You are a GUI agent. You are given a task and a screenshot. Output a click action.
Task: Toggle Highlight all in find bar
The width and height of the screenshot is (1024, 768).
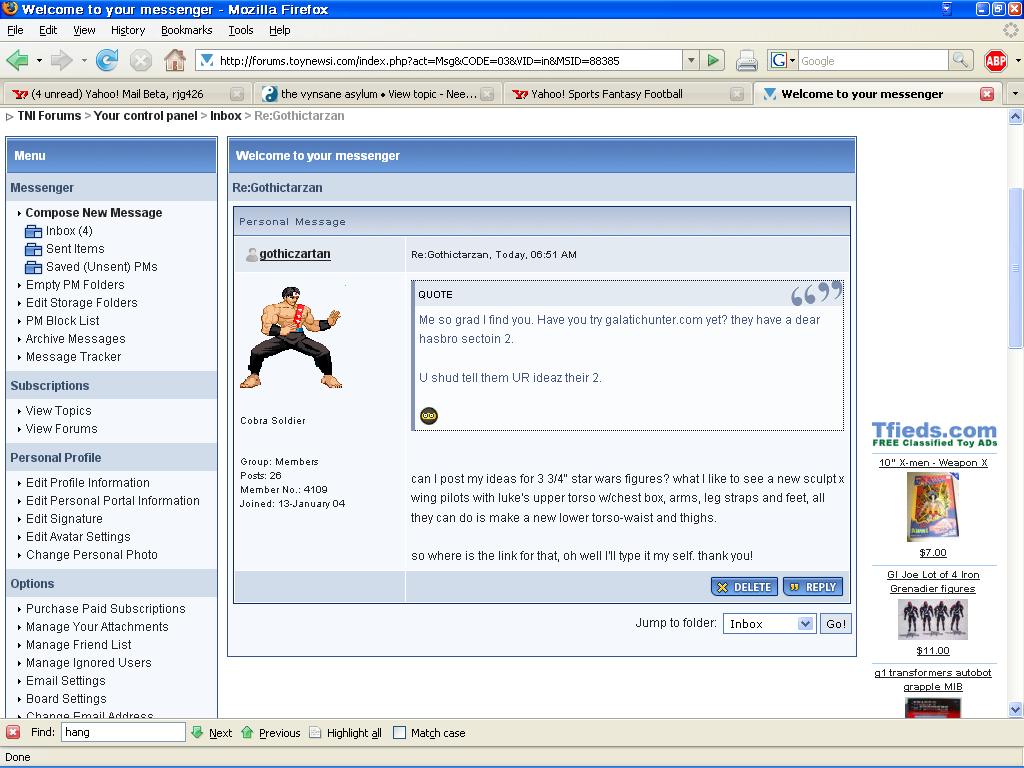345,733
